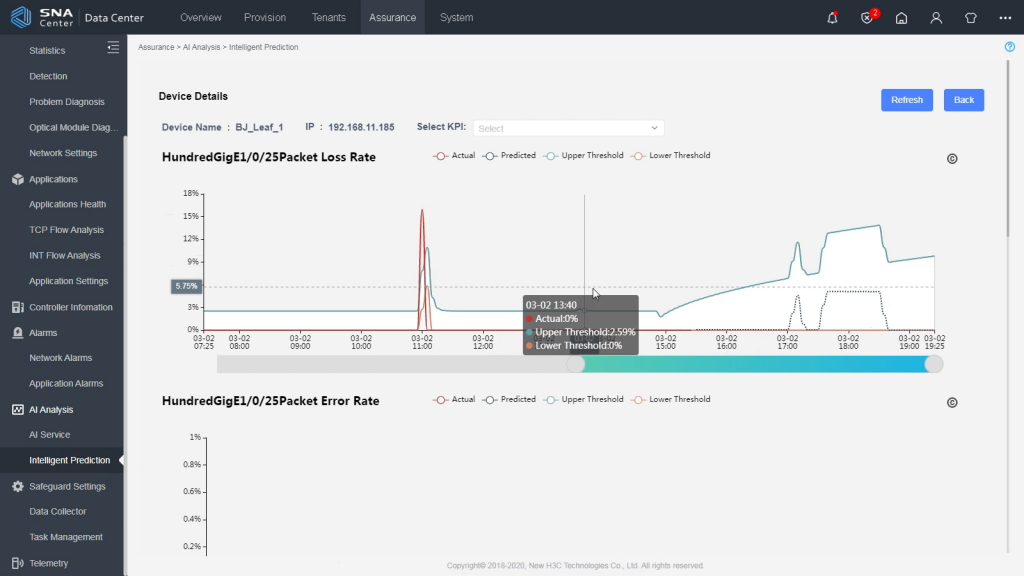Open the Select KPI dropdown
This screenshot has height=576, width=1024.
(568, 128)
